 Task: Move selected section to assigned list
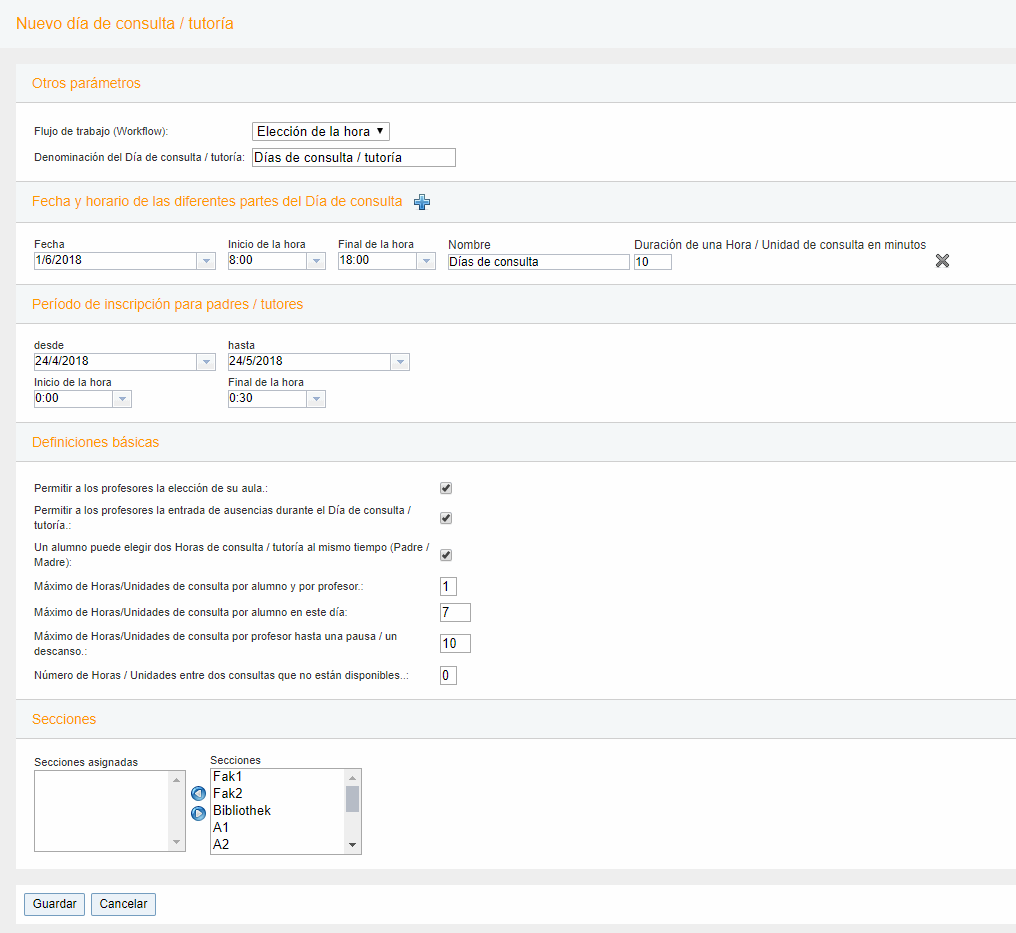(x=198, y=793)
